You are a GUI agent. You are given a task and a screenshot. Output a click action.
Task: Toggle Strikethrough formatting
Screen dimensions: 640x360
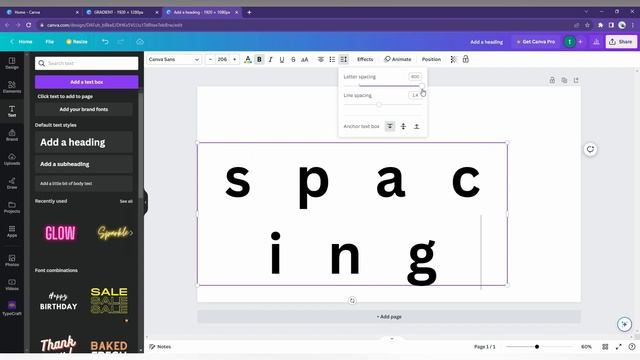(293, 60)
